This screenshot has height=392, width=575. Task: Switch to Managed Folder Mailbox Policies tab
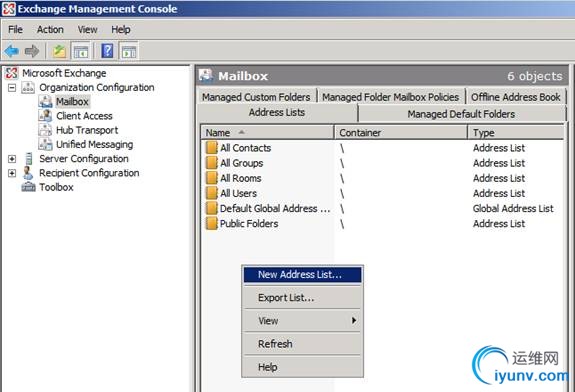click(391, 97)
